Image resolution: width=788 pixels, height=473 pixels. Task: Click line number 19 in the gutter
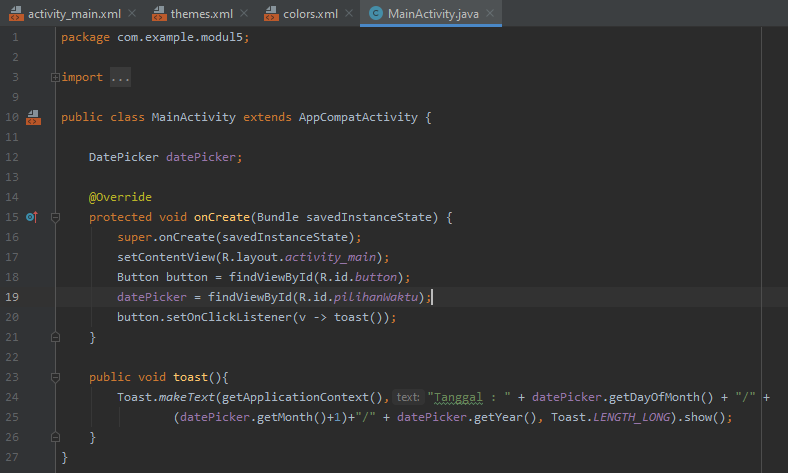12,297
